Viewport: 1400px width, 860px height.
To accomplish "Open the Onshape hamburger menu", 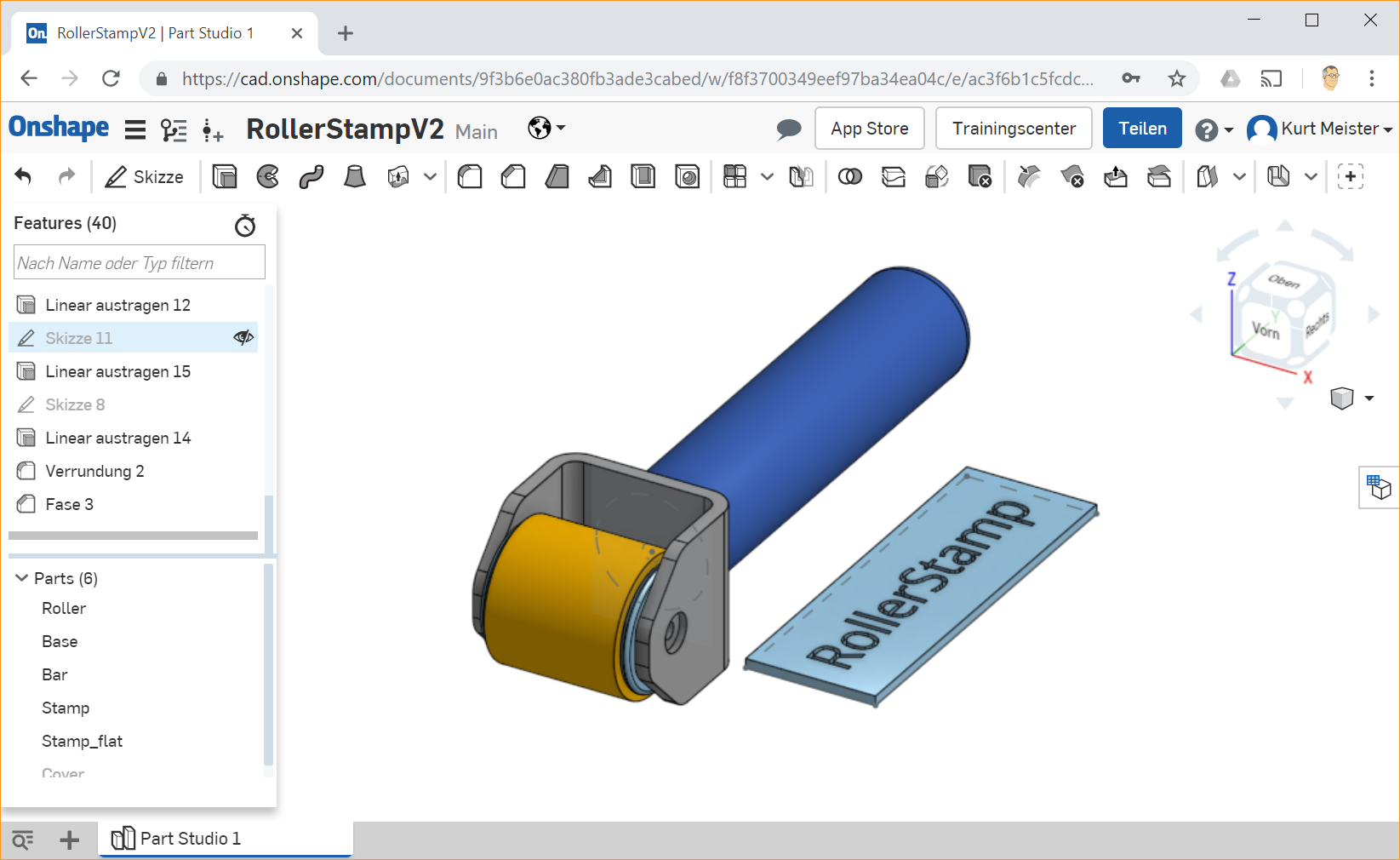I will click(x=134, y=129).
